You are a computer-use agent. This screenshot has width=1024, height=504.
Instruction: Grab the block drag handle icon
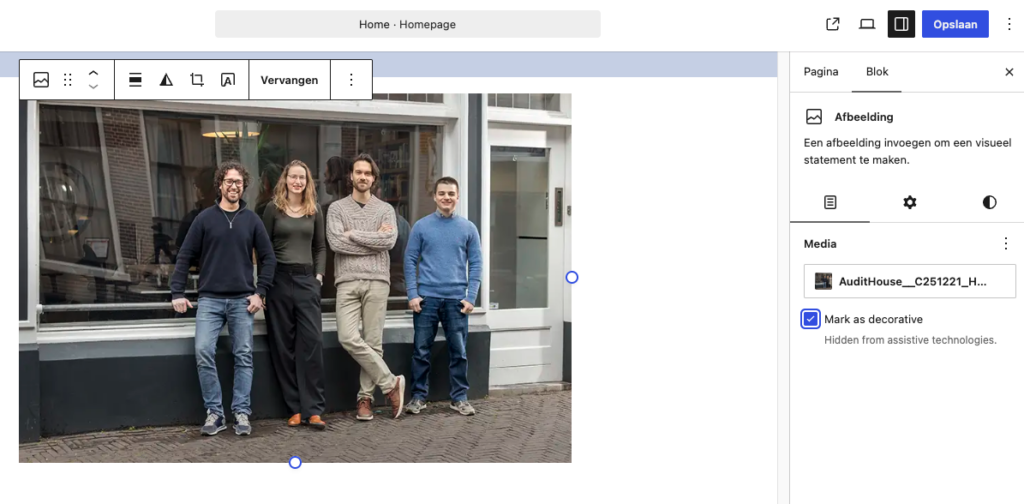pyautogui.click(x=67, y=80)
